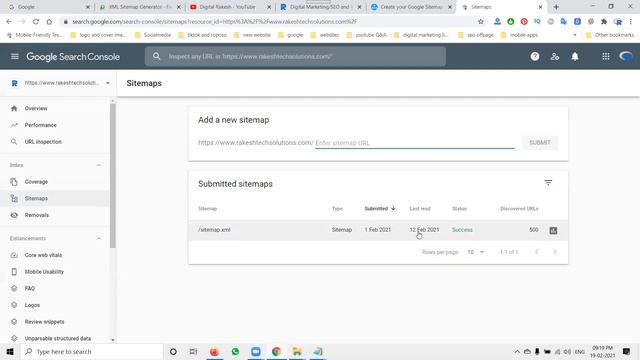
Task: Change Rows per page dropdown
Action: [476, 252]
